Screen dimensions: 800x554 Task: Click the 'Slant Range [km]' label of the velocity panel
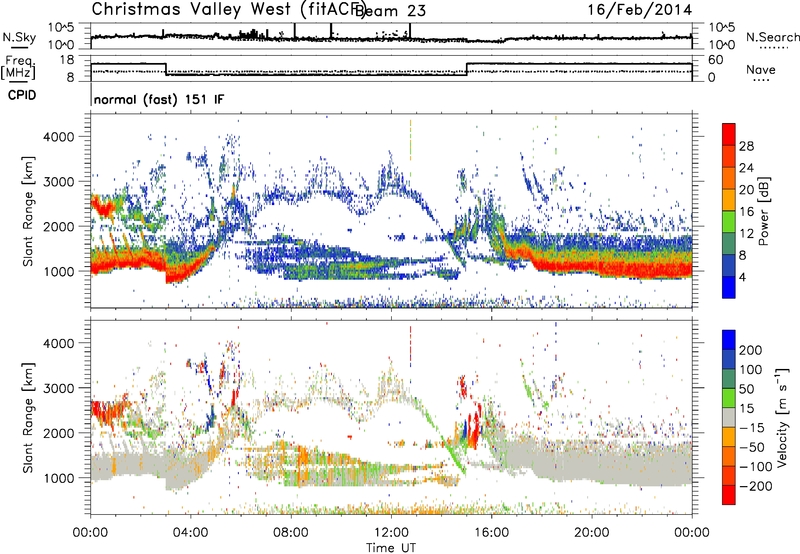pos(28,417)
